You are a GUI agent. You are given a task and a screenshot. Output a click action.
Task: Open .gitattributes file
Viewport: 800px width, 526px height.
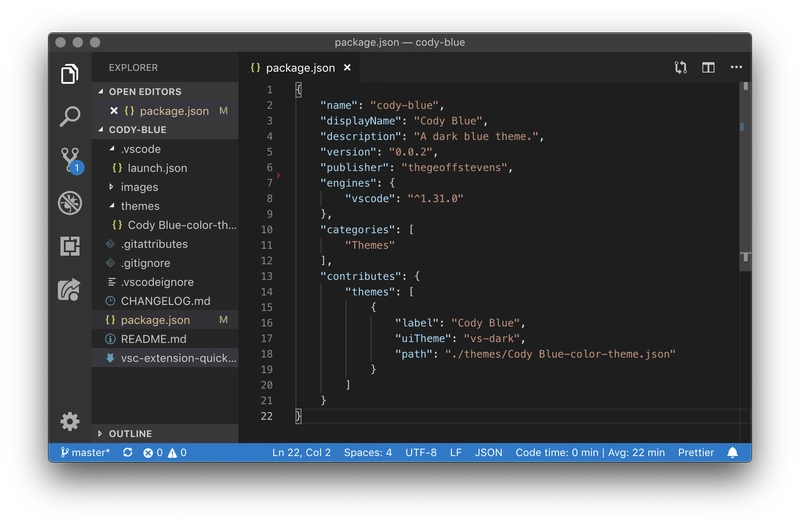pos(165,244)
